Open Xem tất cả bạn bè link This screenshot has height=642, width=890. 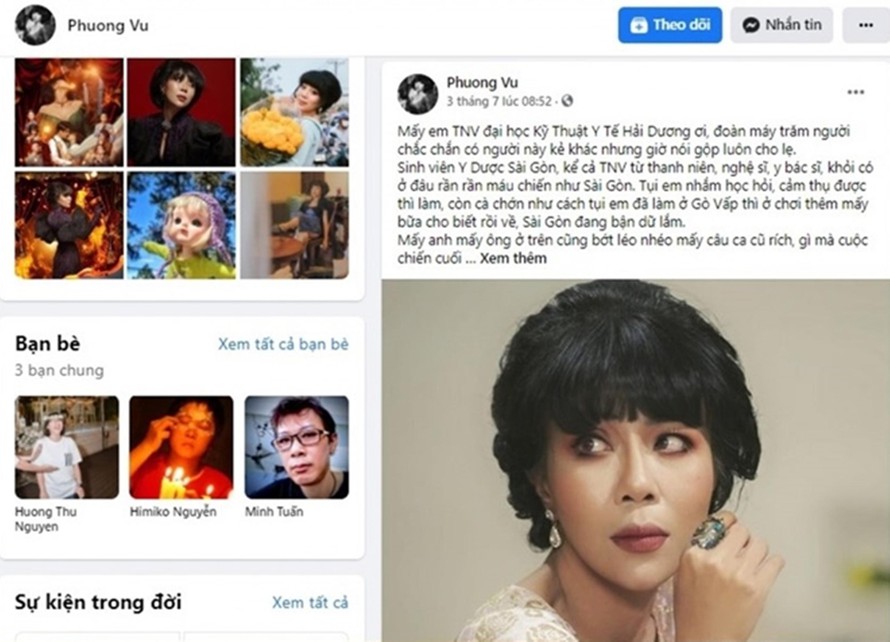coord(283,344)
